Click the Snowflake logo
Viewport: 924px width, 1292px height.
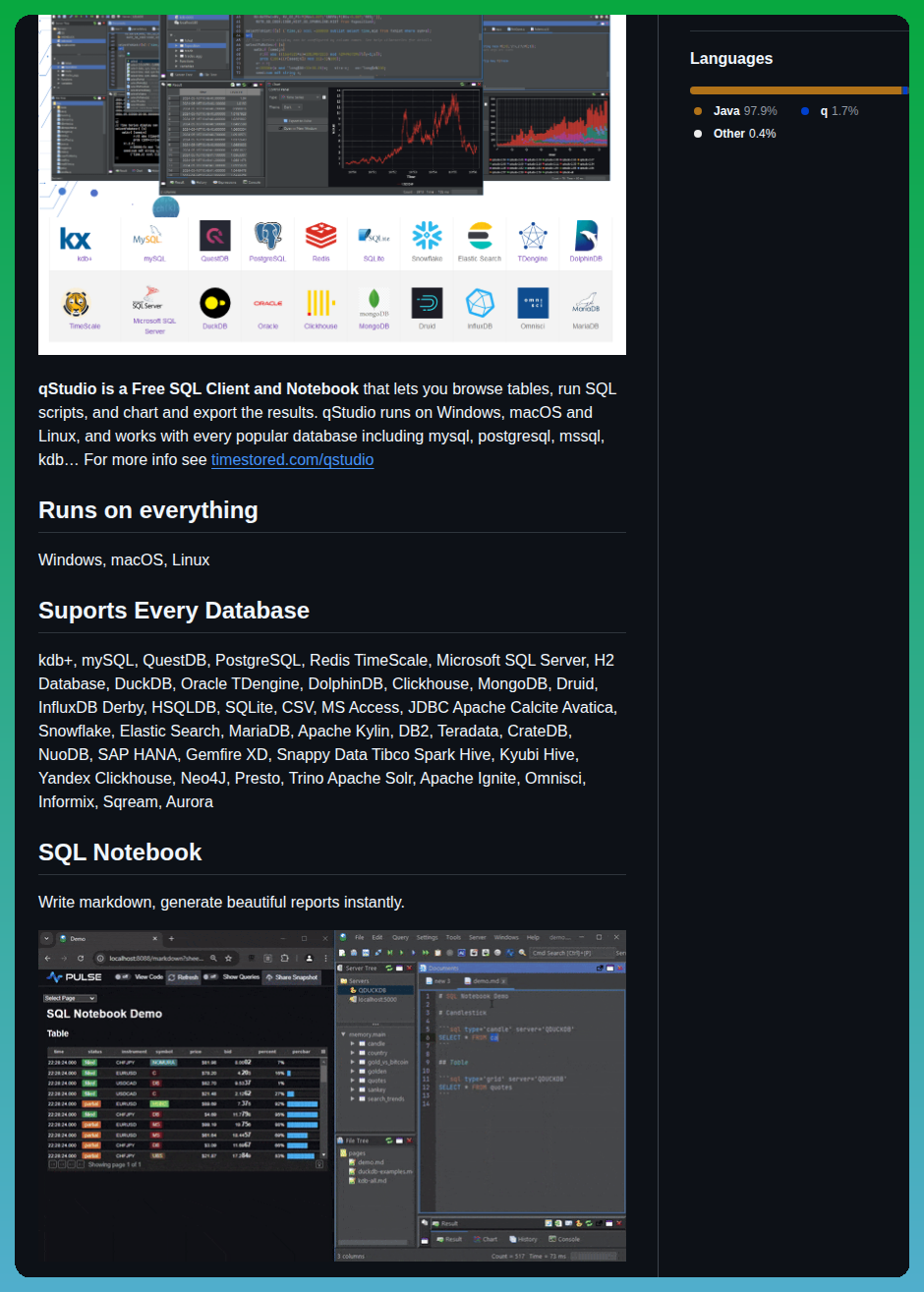pos(427,236)
